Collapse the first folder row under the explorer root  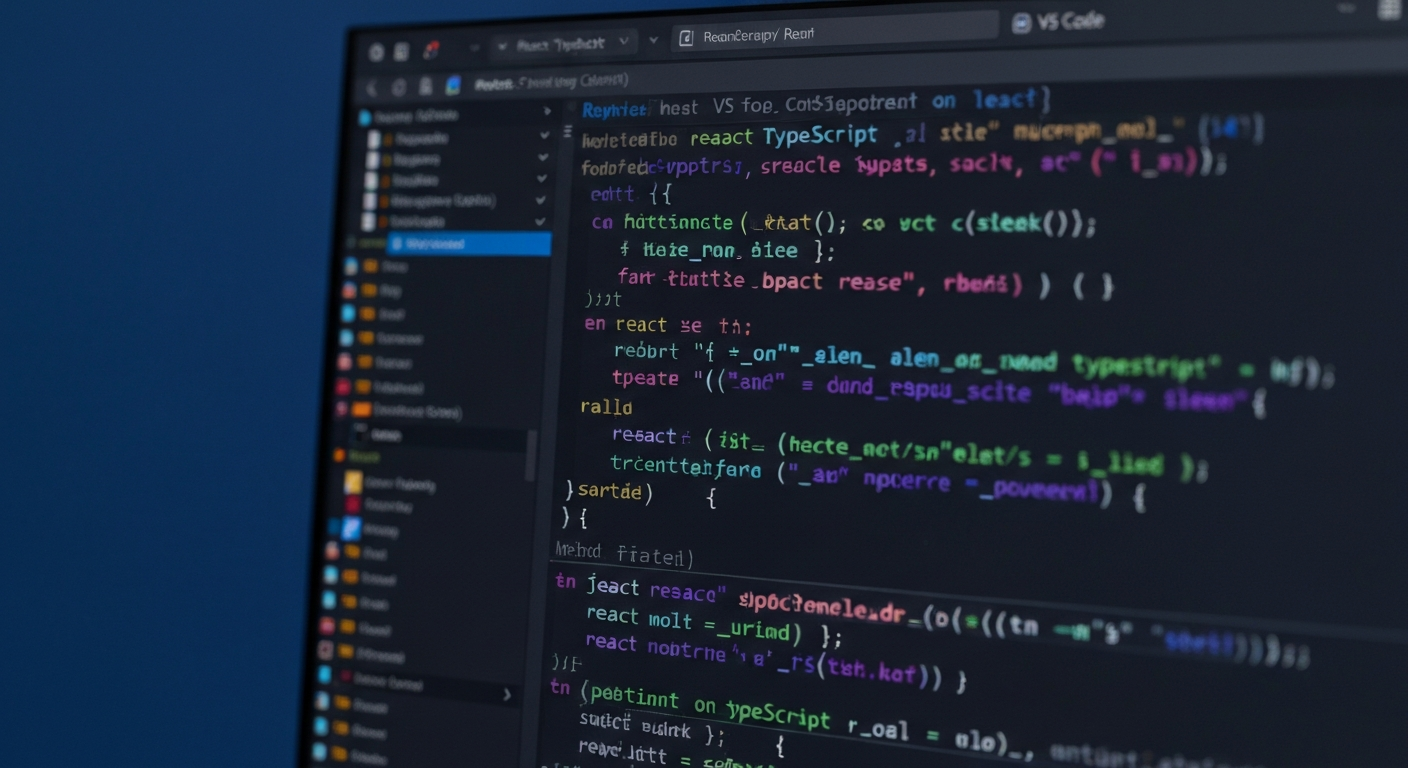[544, 135]
